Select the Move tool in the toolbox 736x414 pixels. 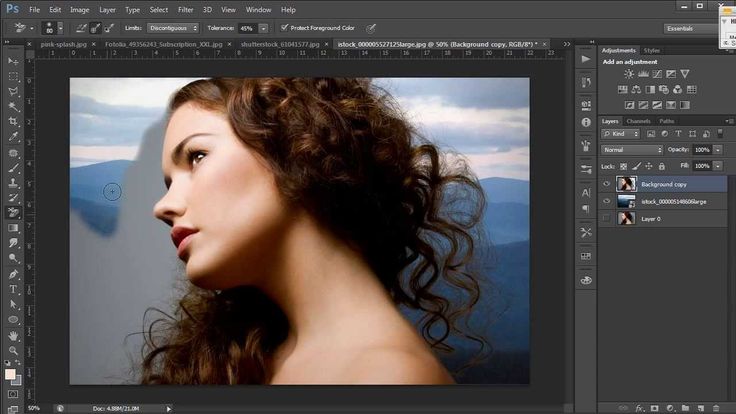coord(13,61)
